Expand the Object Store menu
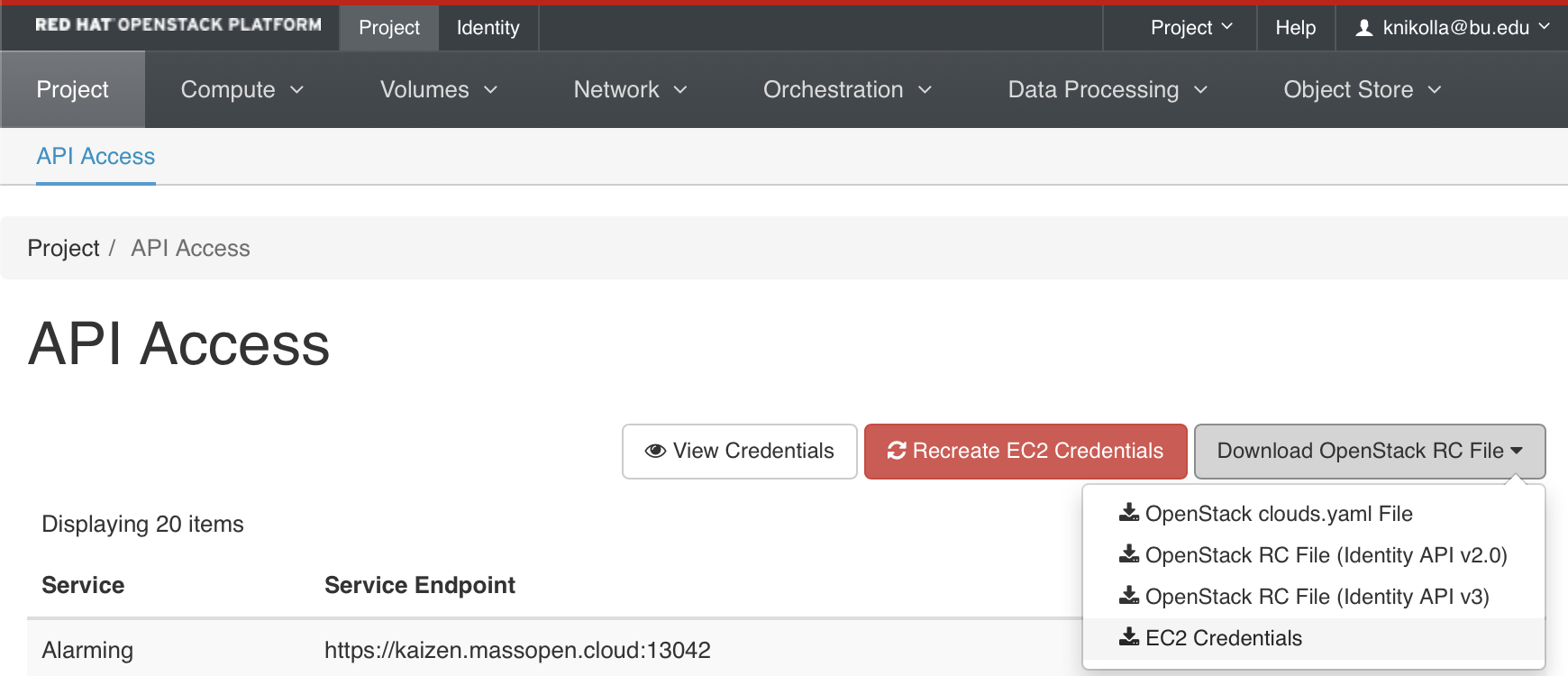 (1363, 89)
